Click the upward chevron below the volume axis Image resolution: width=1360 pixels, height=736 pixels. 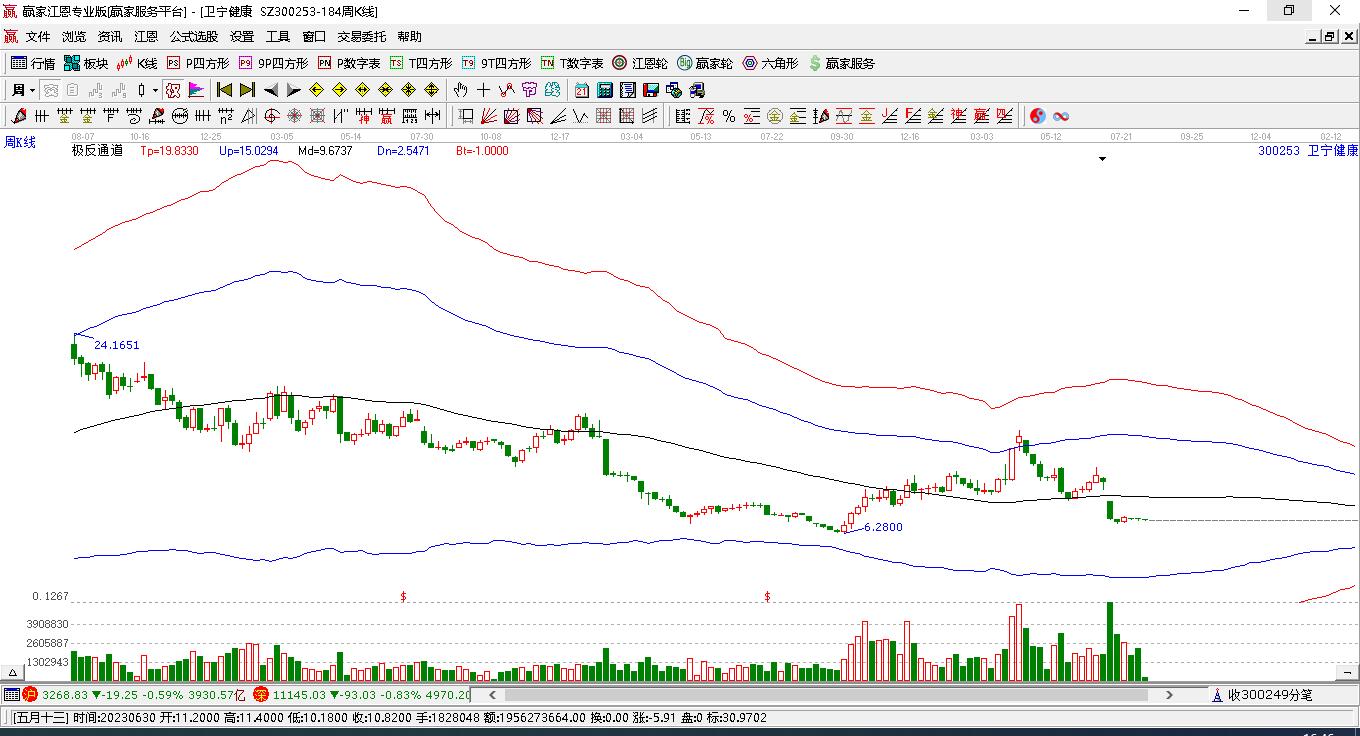point(14,673)
